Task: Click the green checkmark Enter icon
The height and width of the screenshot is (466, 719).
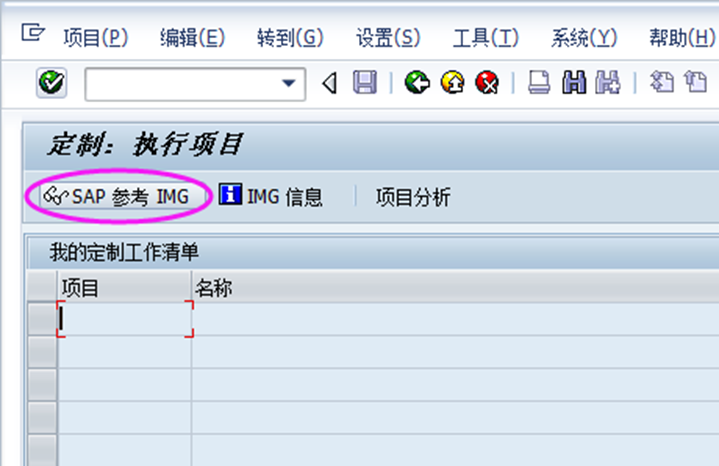Action: click(x=51, y=83)
